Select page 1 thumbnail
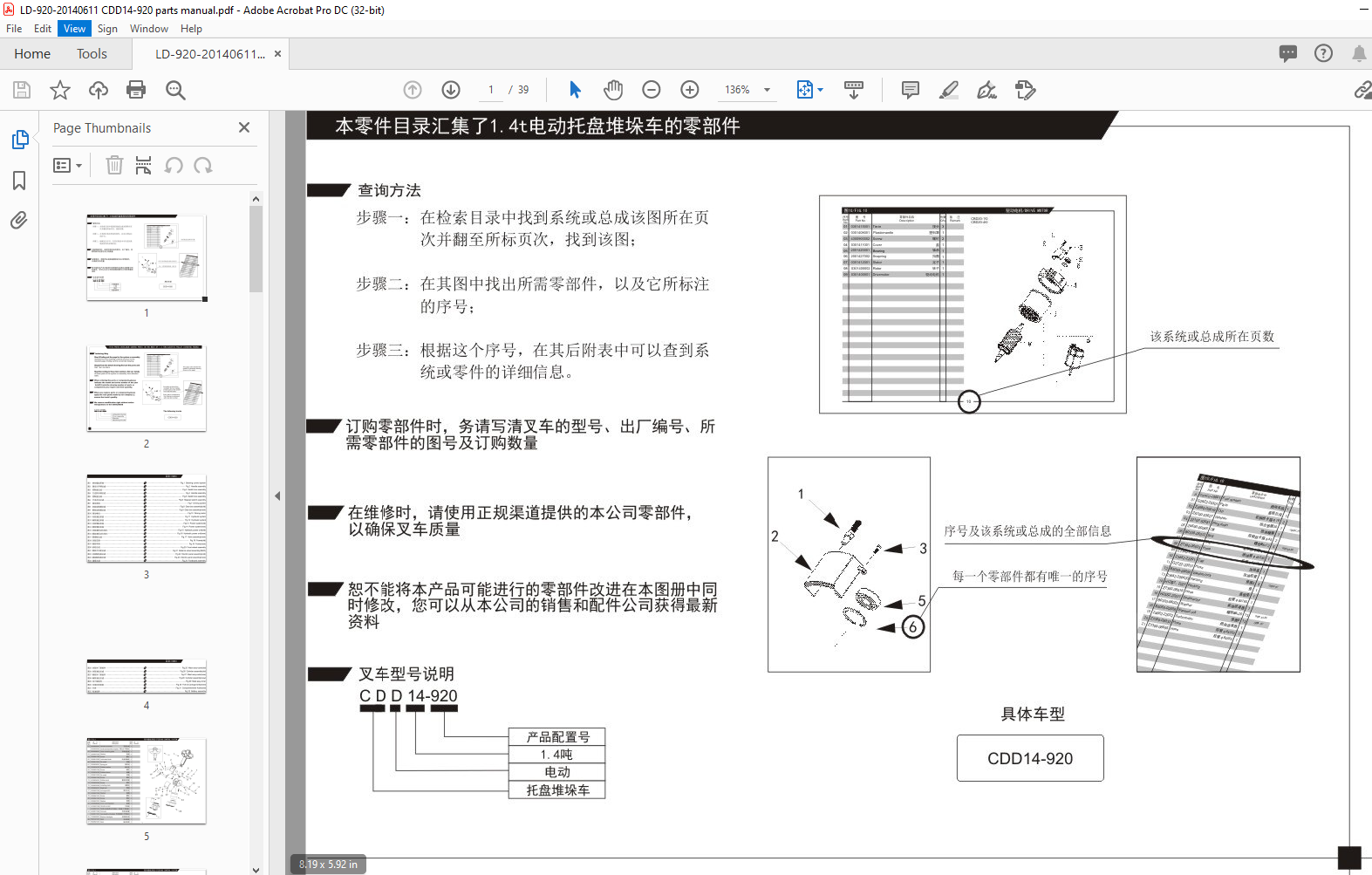This screenshot has height=875, width=1372. pos(147,257)
